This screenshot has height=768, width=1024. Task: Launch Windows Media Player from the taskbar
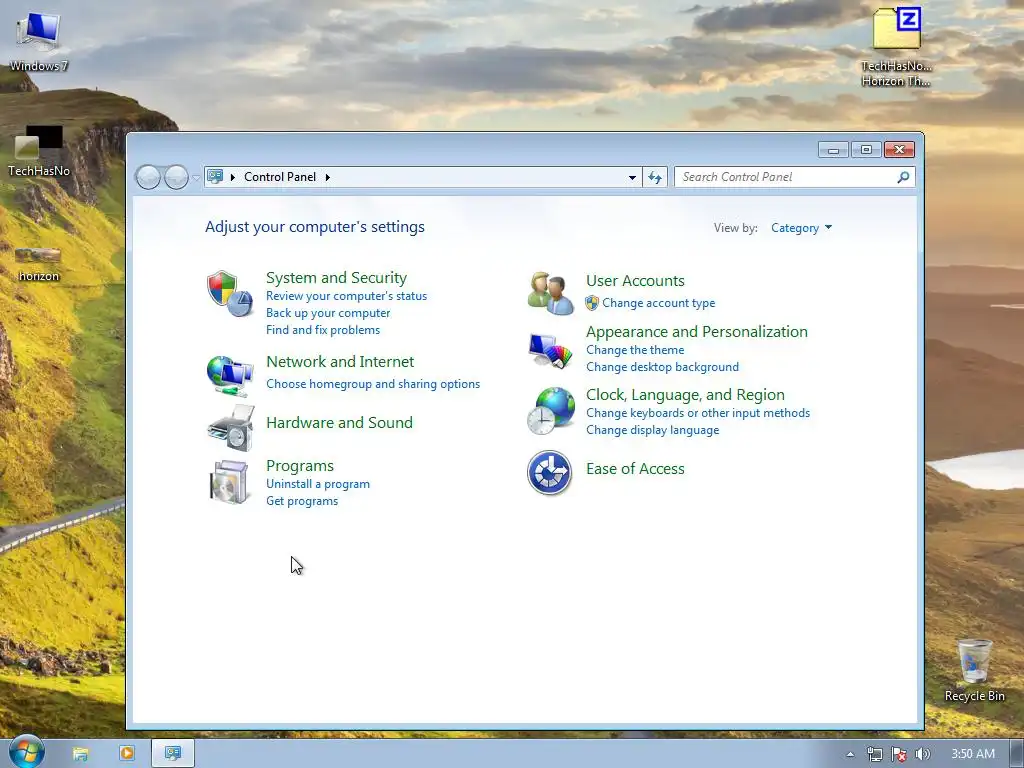[x=127, y=753]
